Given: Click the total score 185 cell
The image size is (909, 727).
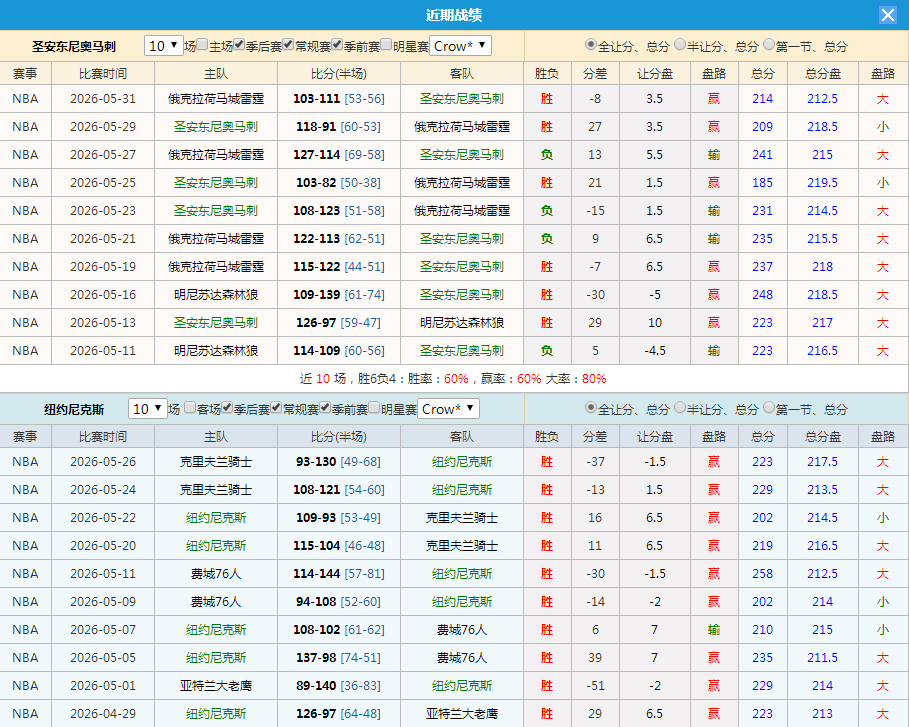Looking at the screenshot, I should pyautogui.click(x=762, y=183).
